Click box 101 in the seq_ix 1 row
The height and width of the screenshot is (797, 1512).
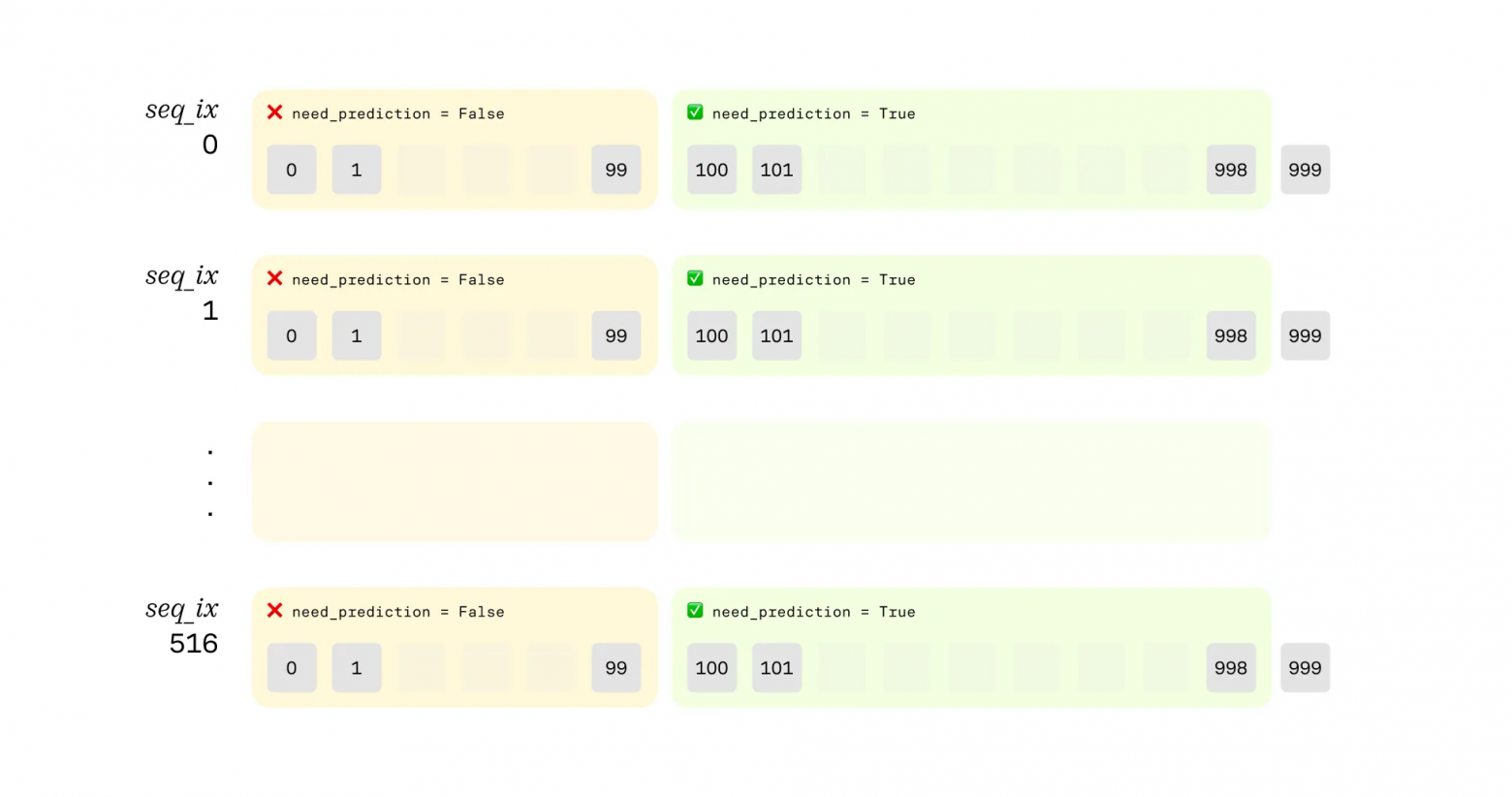point(776,335)
